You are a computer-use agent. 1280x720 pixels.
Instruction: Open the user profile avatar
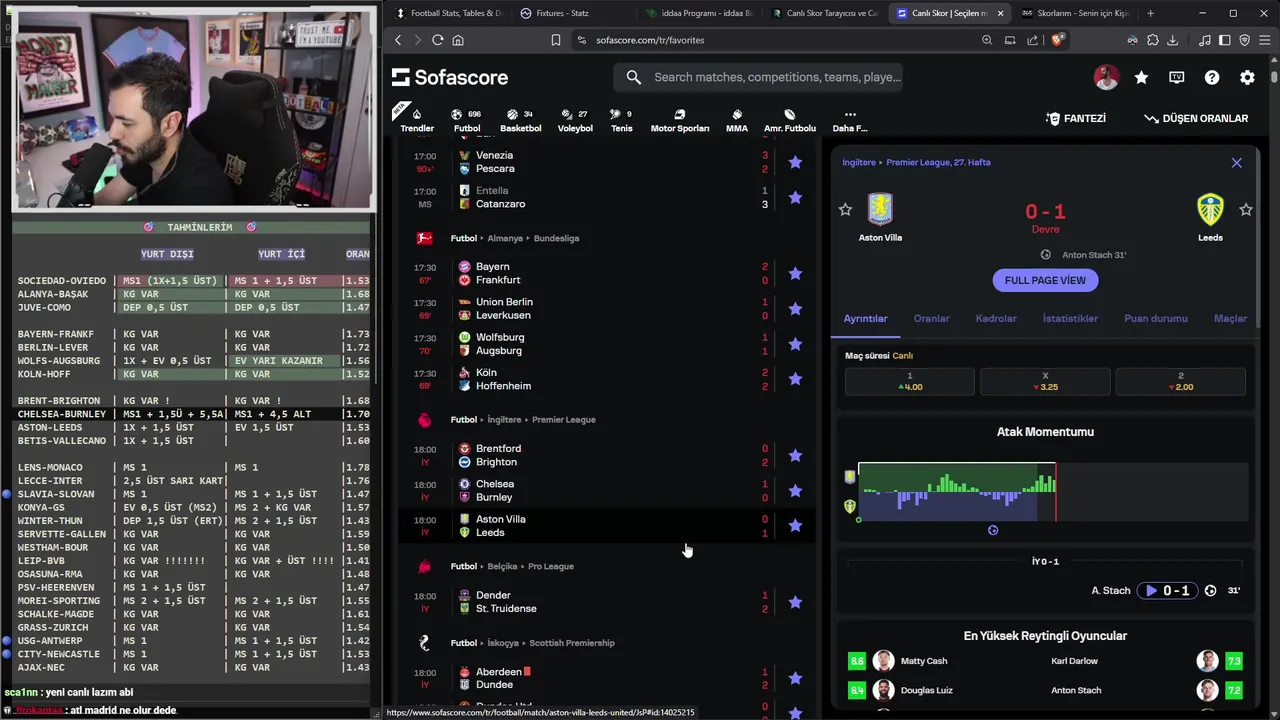coord(1106,77)
